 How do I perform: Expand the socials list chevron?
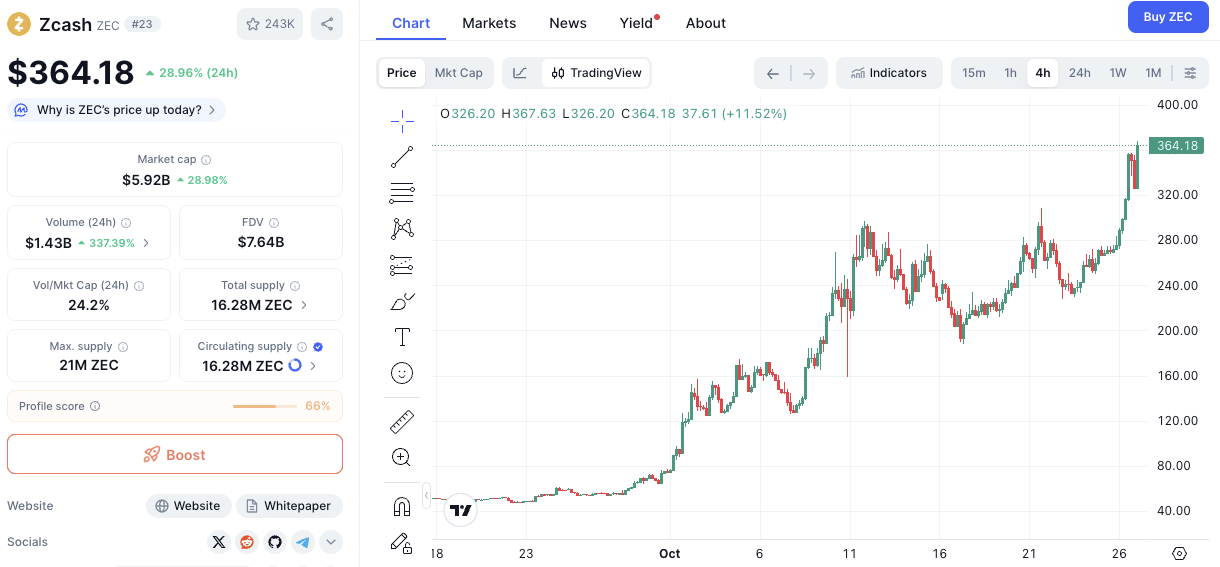[331, 542]
